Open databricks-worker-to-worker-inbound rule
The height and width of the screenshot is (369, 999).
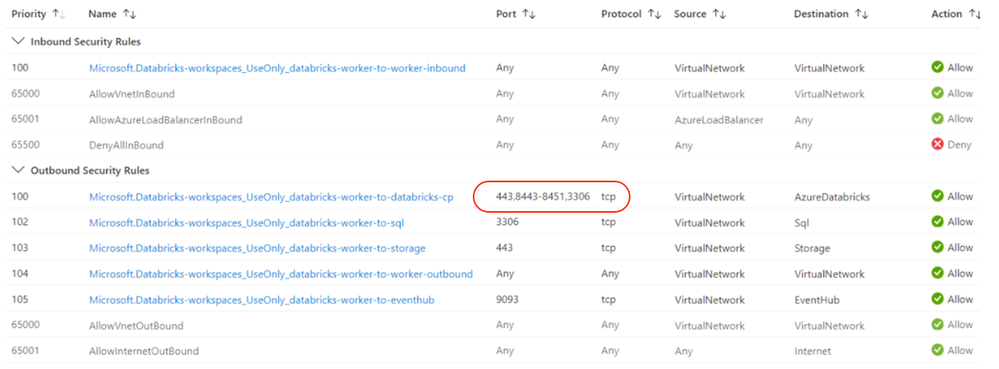coord(277,68)
